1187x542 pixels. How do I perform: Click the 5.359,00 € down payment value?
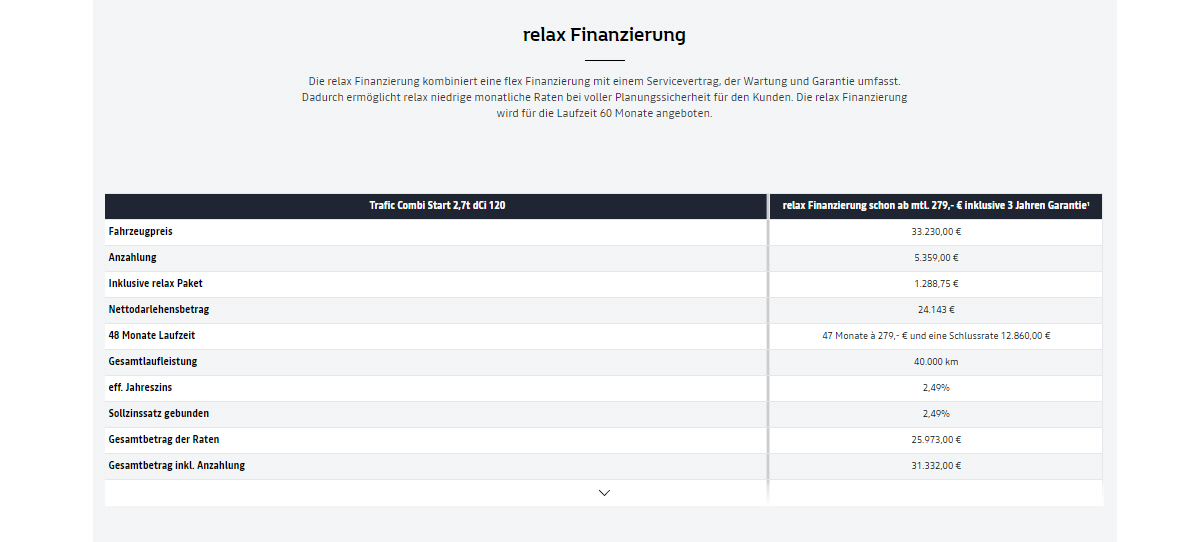tap(936, 257)
